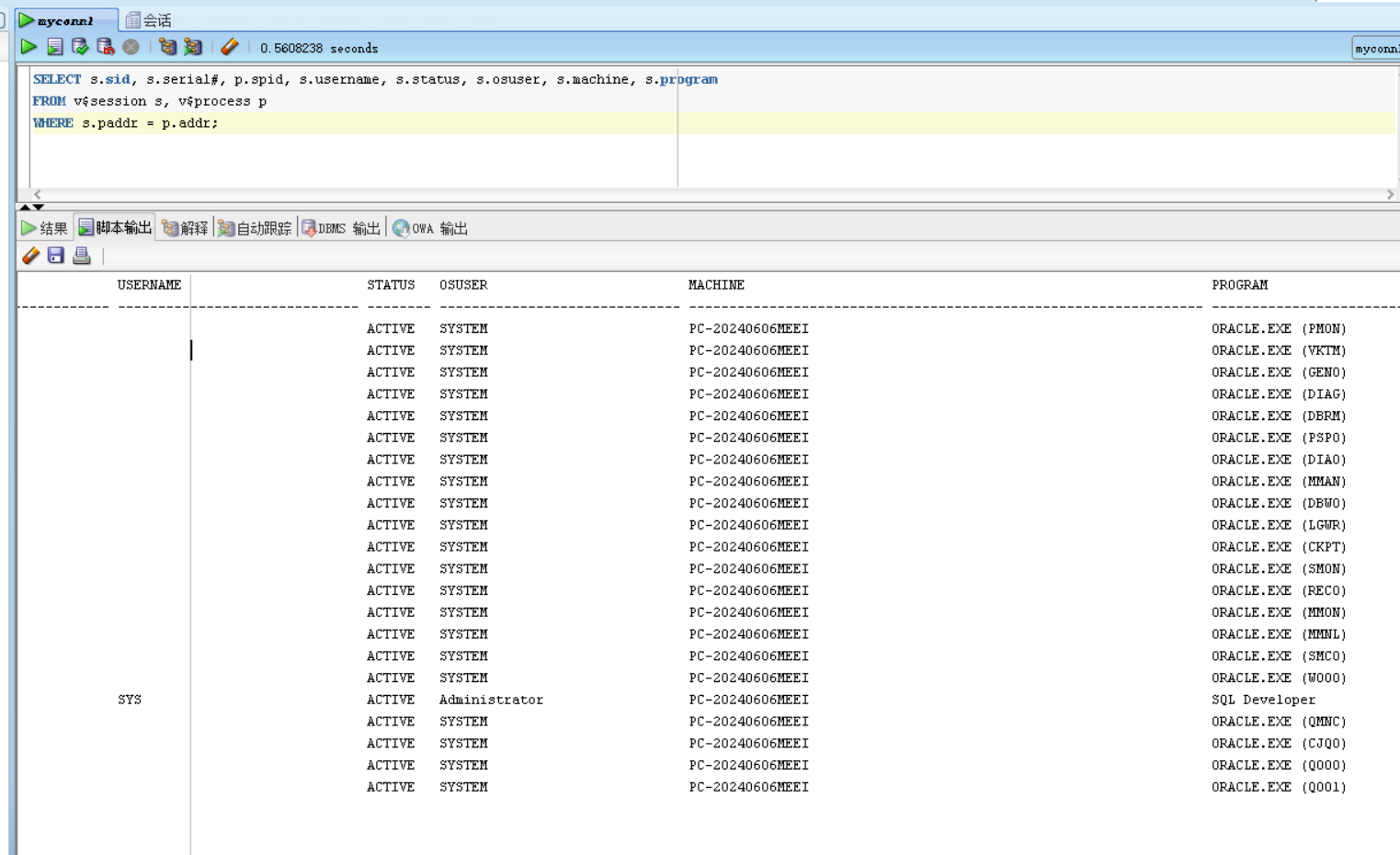1400x855 pixels.
Task: Click ORACLE.EXE (SMON) in the output
Action: click(1279, 569)
